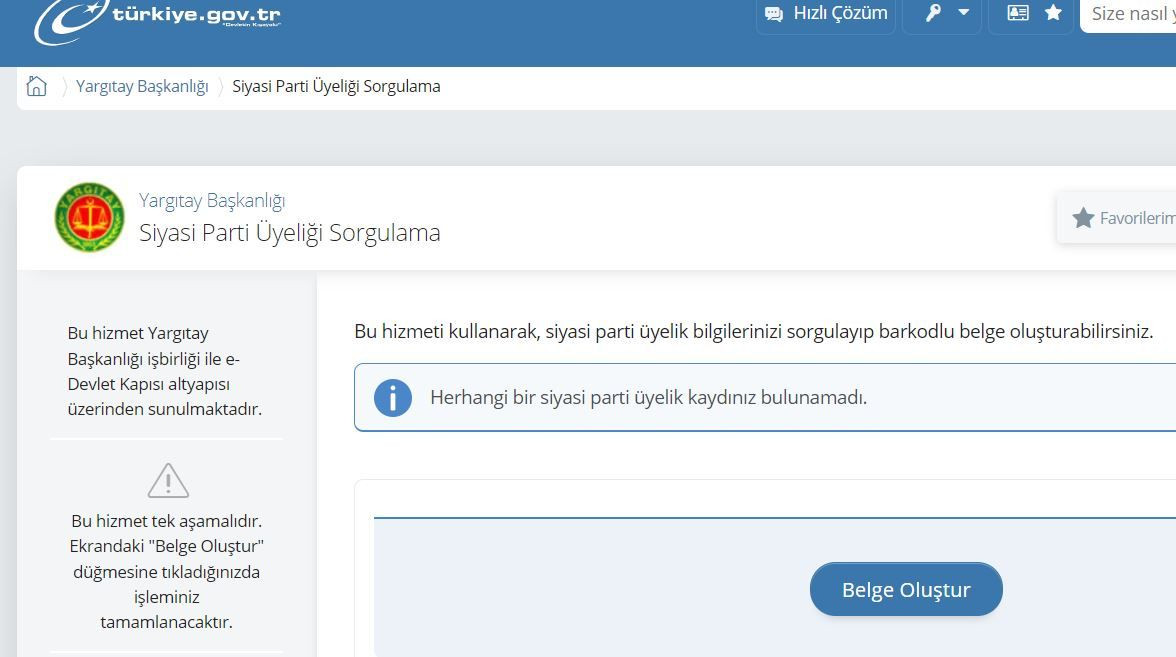This screenshot has height=657, width=1176.
Task: Select Siyasi Parti Üyeliği Sorgulama breadcrumb
Action: click(336, 86)
